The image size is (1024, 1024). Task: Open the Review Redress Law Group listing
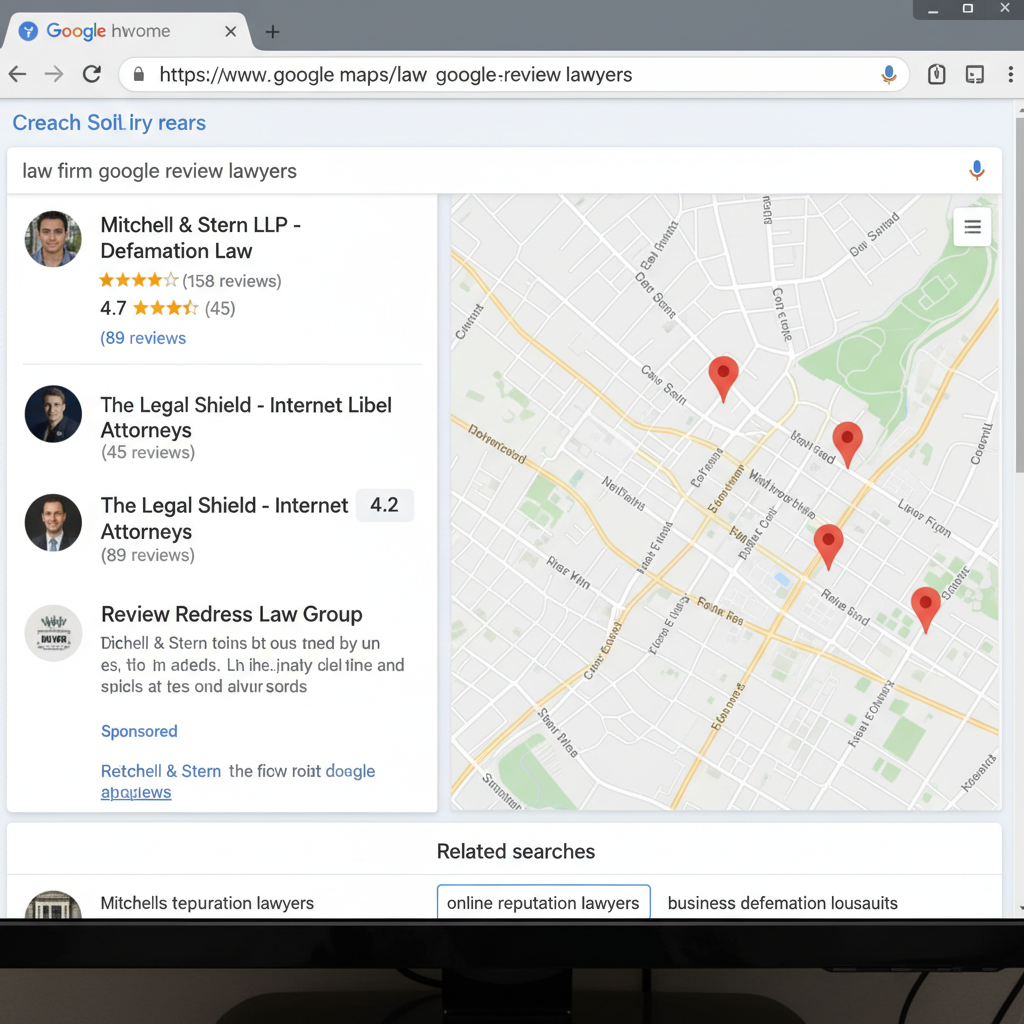point(231,614)
